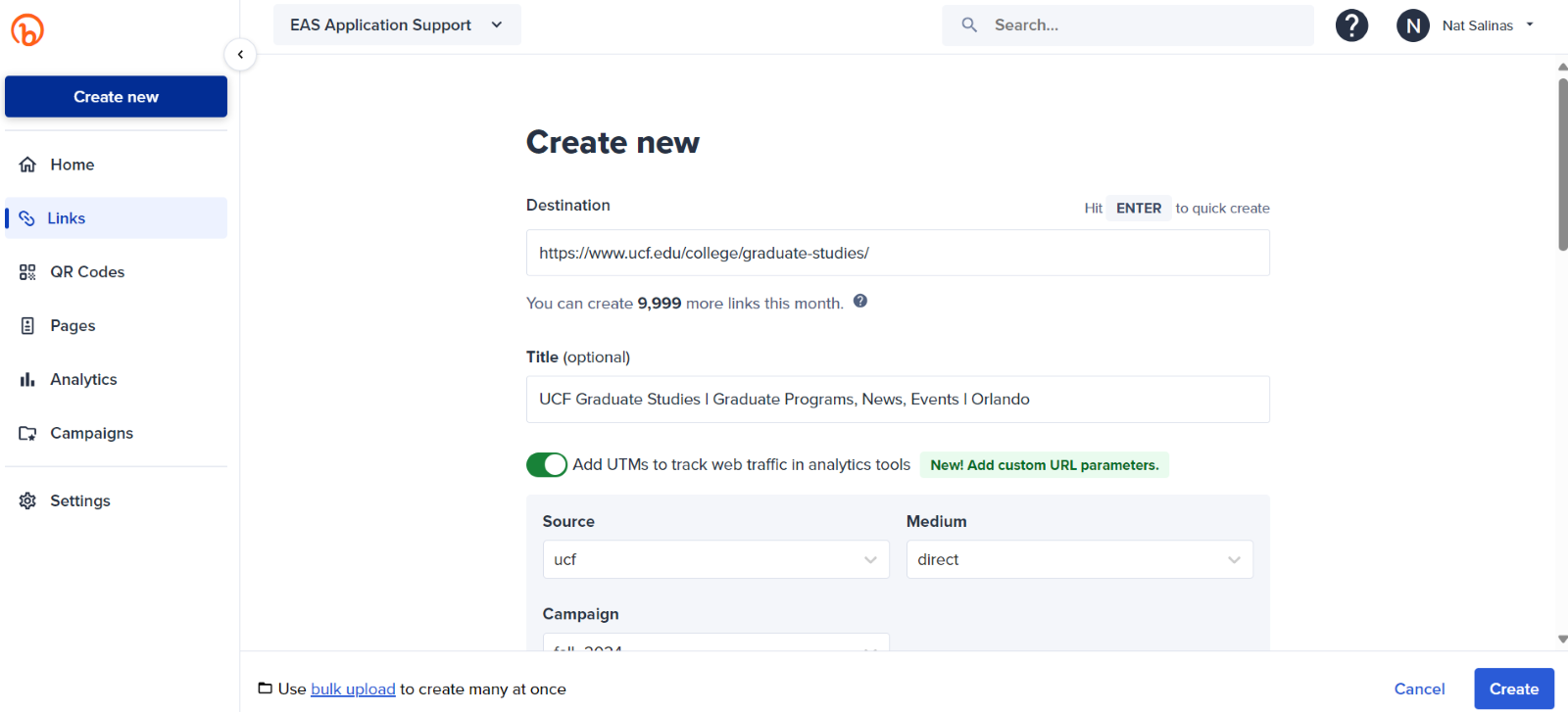Image resolution: width=1568 pixels, height=712 pixels.
Task: Open the Campaign dropdown
Action: click(715, 642)
